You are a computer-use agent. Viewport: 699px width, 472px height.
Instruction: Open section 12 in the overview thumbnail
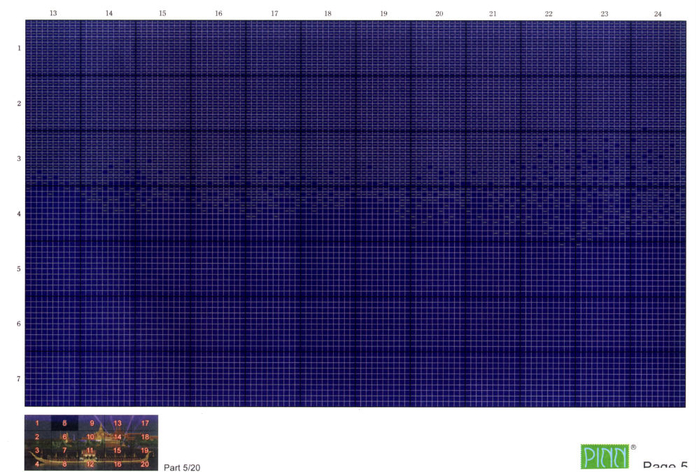90,464
